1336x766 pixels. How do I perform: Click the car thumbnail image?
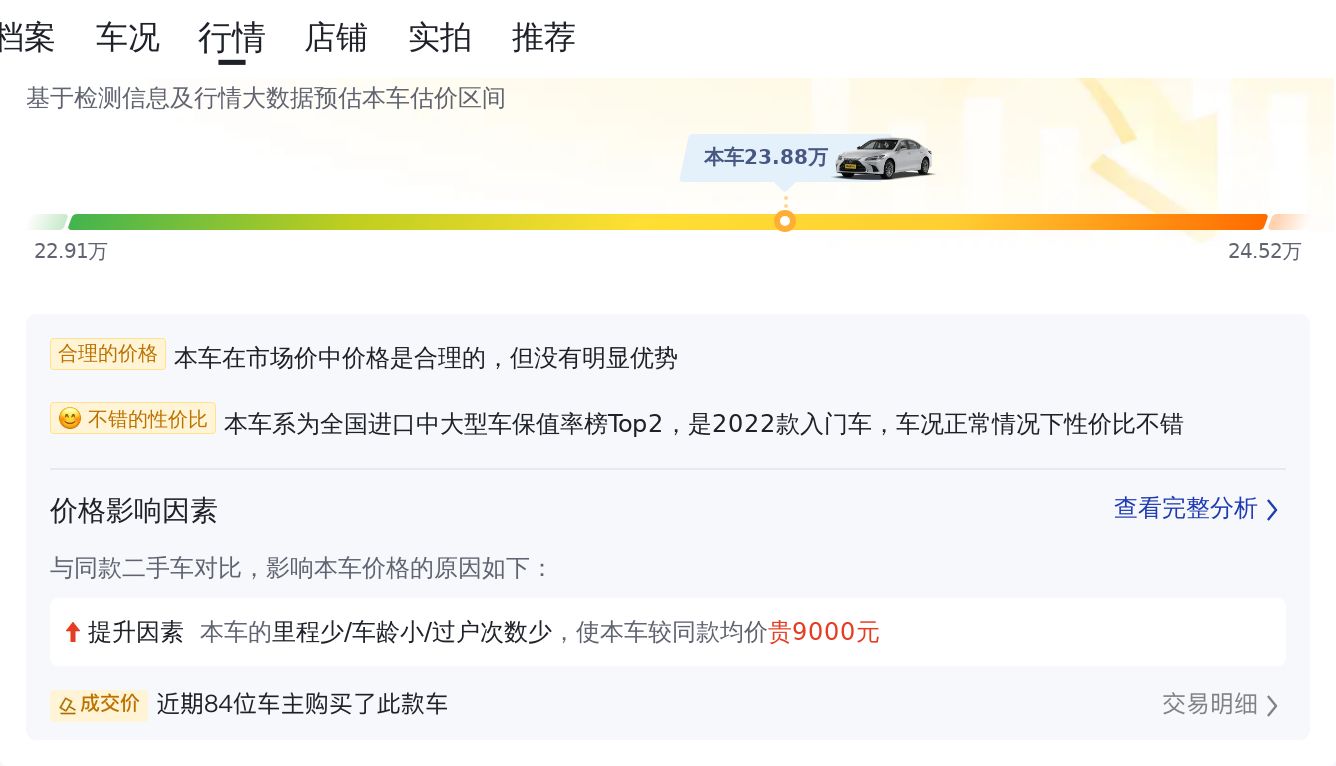click(x=883, y=158)
